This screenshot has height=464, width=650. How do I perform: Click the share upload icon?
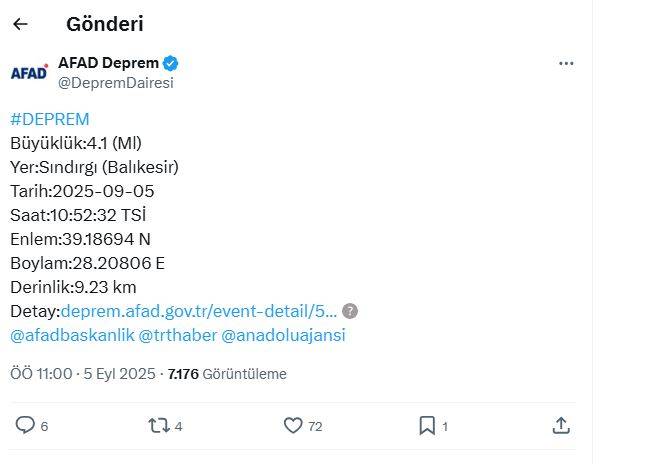(x=561, y=426)
